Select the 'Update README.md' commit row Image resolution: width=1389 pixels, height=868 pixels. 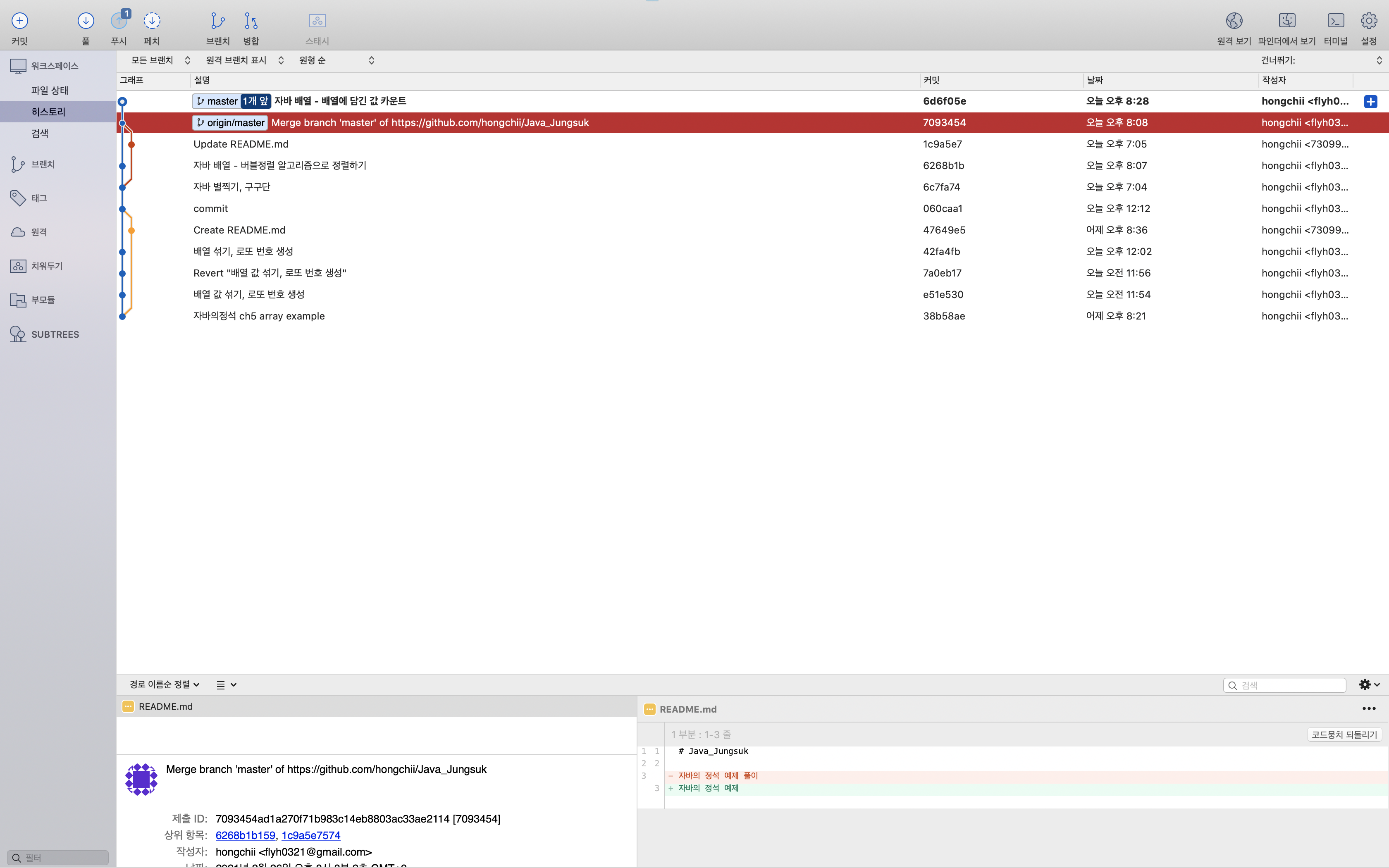coord(752,144)
